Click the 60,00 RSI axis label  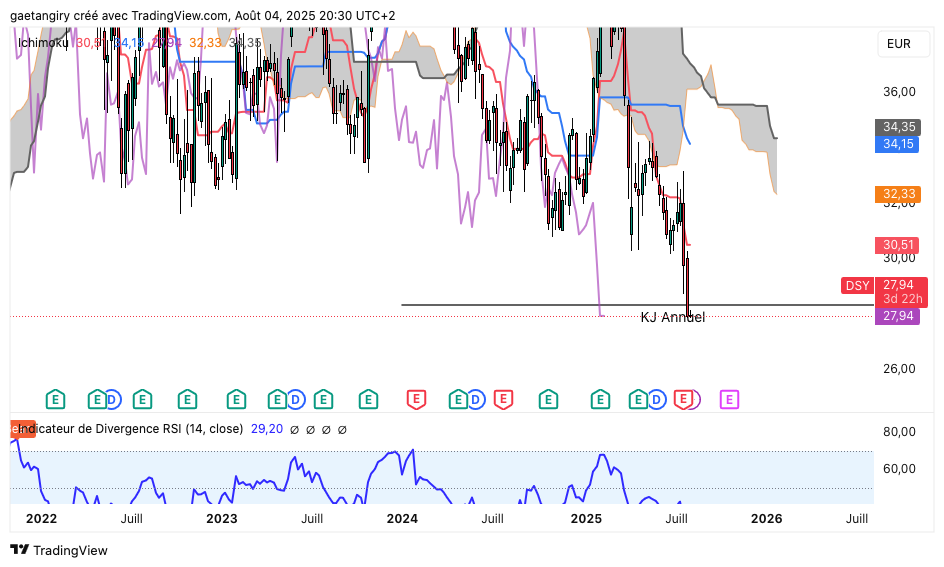899,468
